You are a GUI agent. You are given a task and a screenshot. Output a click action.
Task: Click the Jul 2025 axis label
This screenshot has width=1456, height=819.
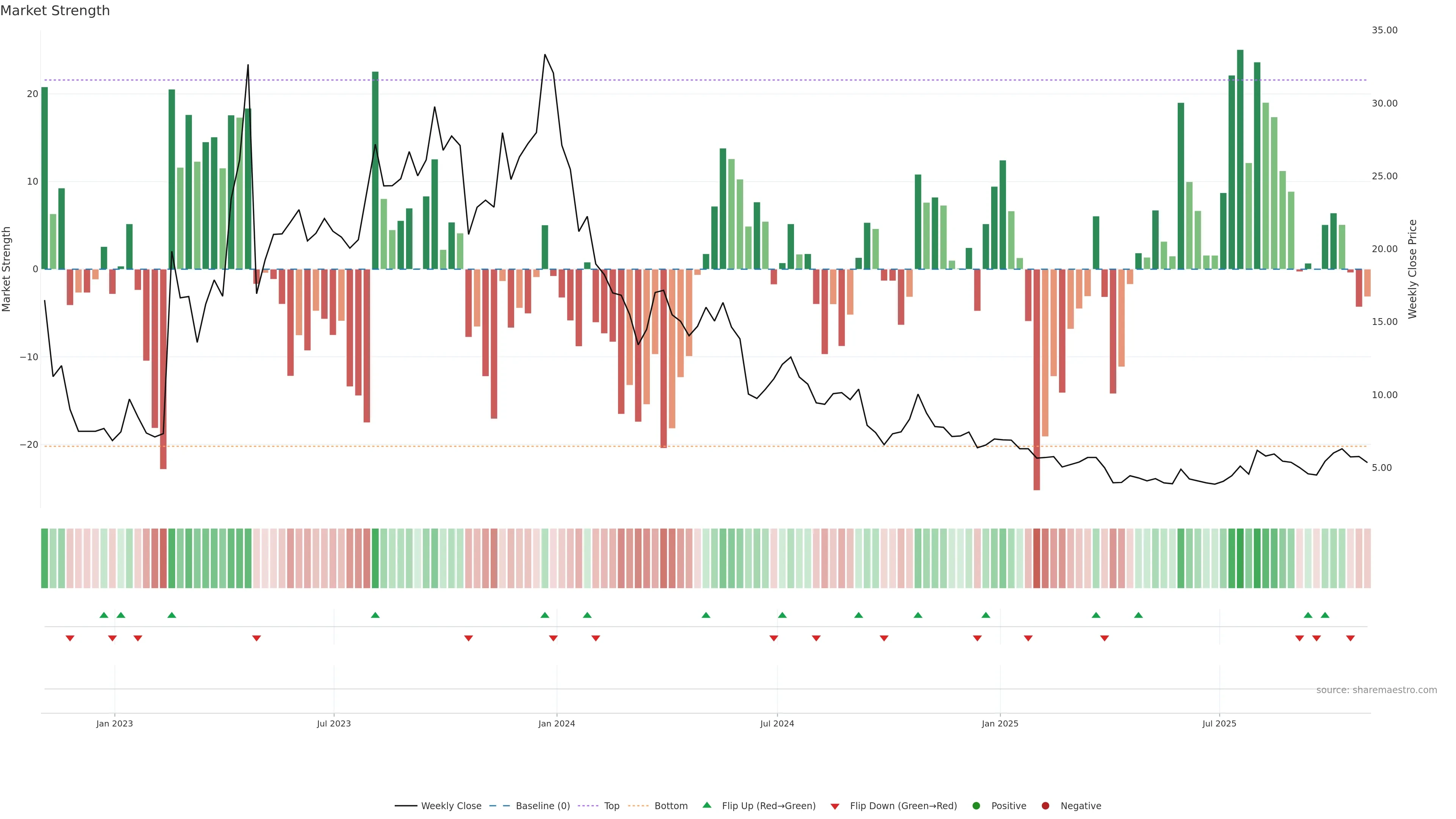(x=1219, y=723)
